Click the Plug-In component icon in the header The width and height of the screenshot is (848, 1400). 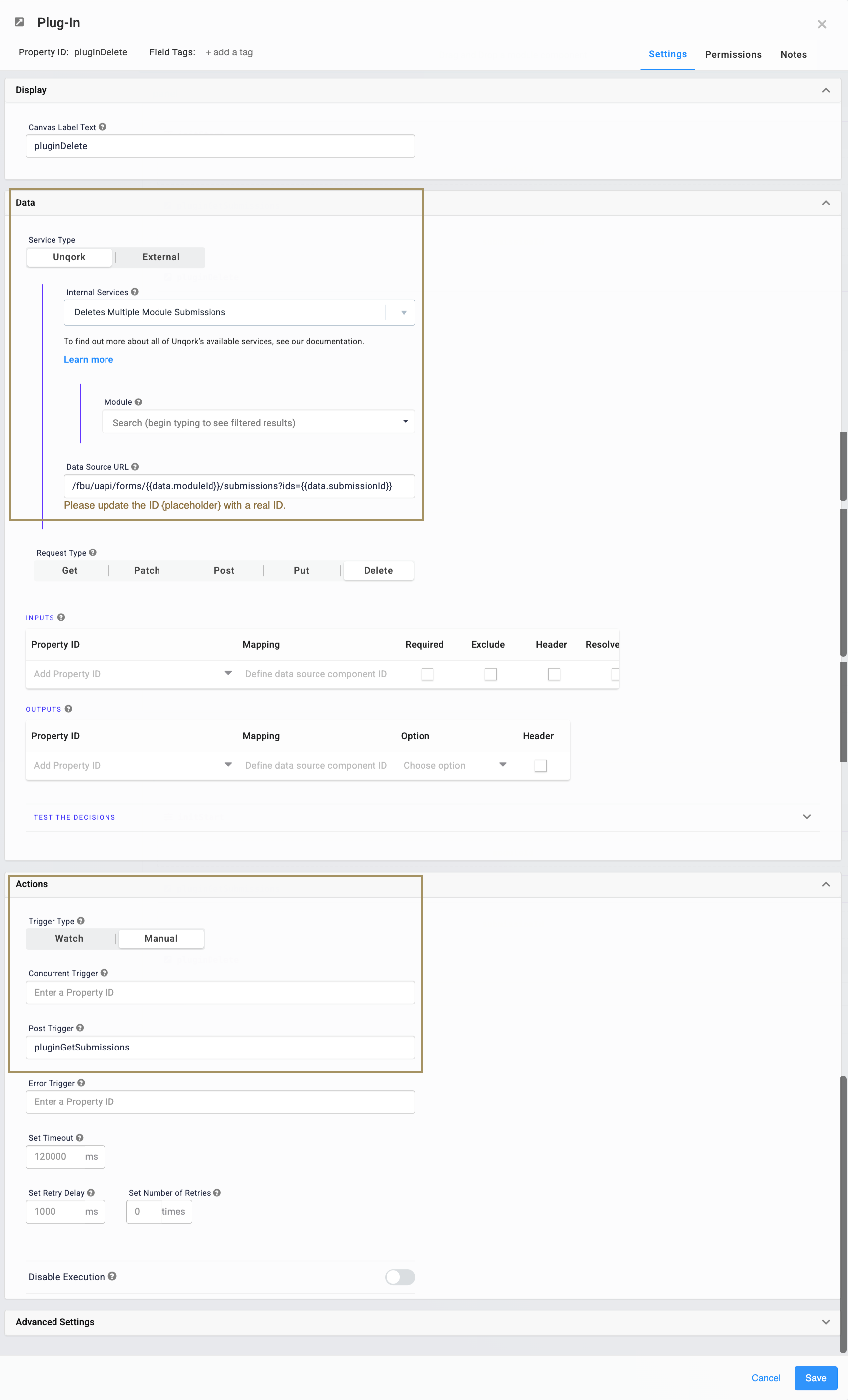[19, 22]
